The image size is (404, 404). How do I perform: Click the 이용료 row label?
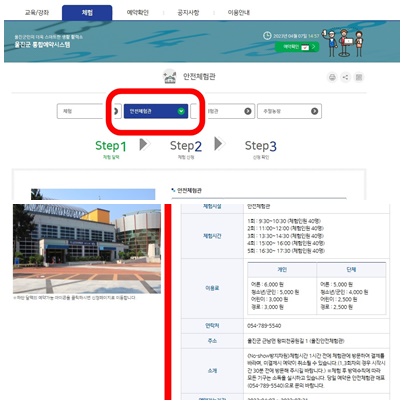coord(212,288)
